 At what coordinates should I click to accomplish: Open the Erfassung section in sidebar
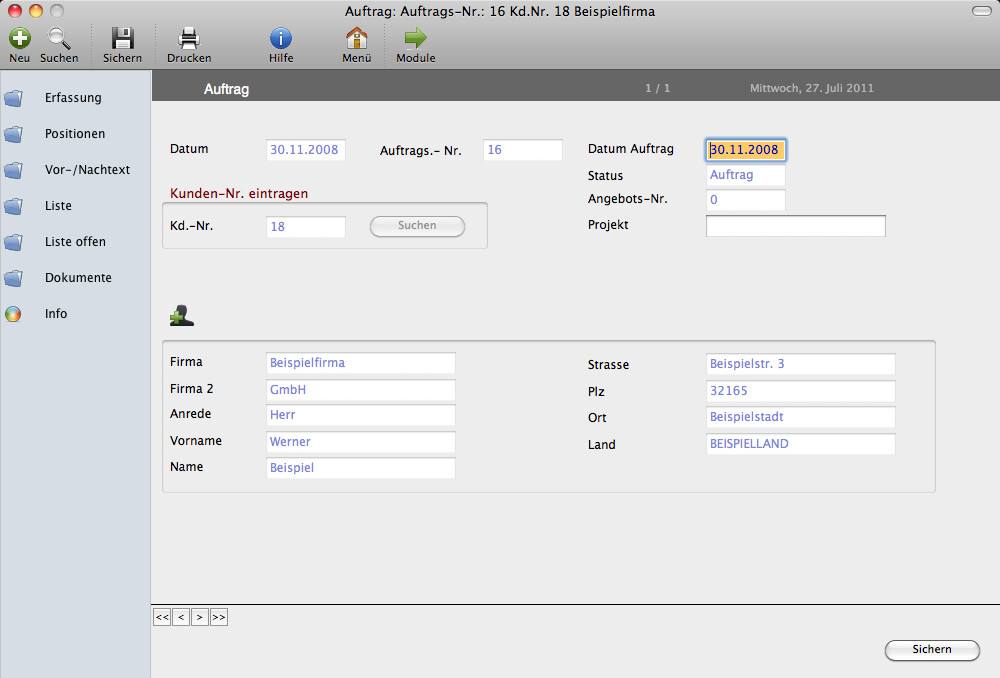point(73,98)
